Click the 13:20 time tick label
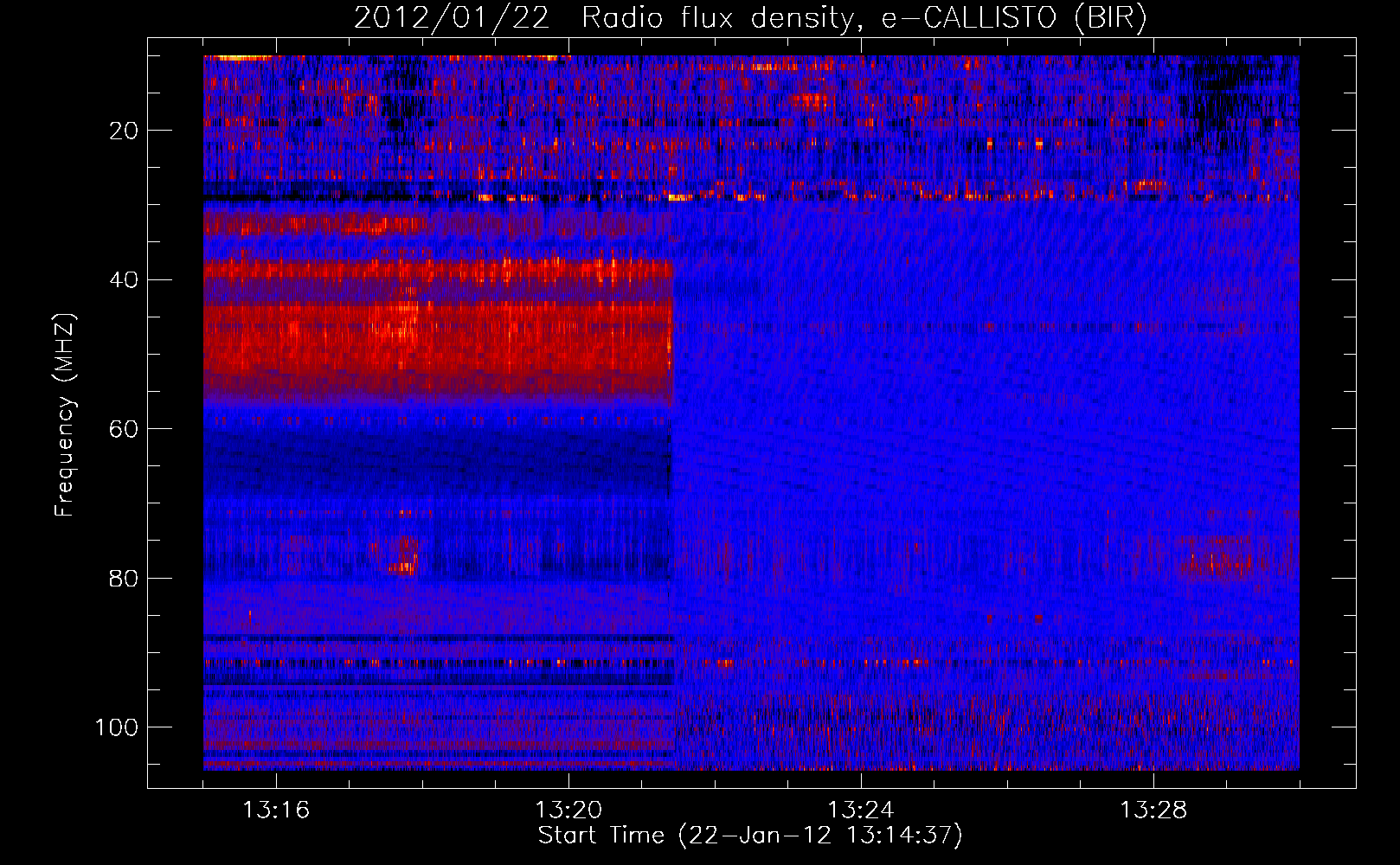The width and height of the screenshot is (1400, 865). pyautogui.click(x=568, y=810)
